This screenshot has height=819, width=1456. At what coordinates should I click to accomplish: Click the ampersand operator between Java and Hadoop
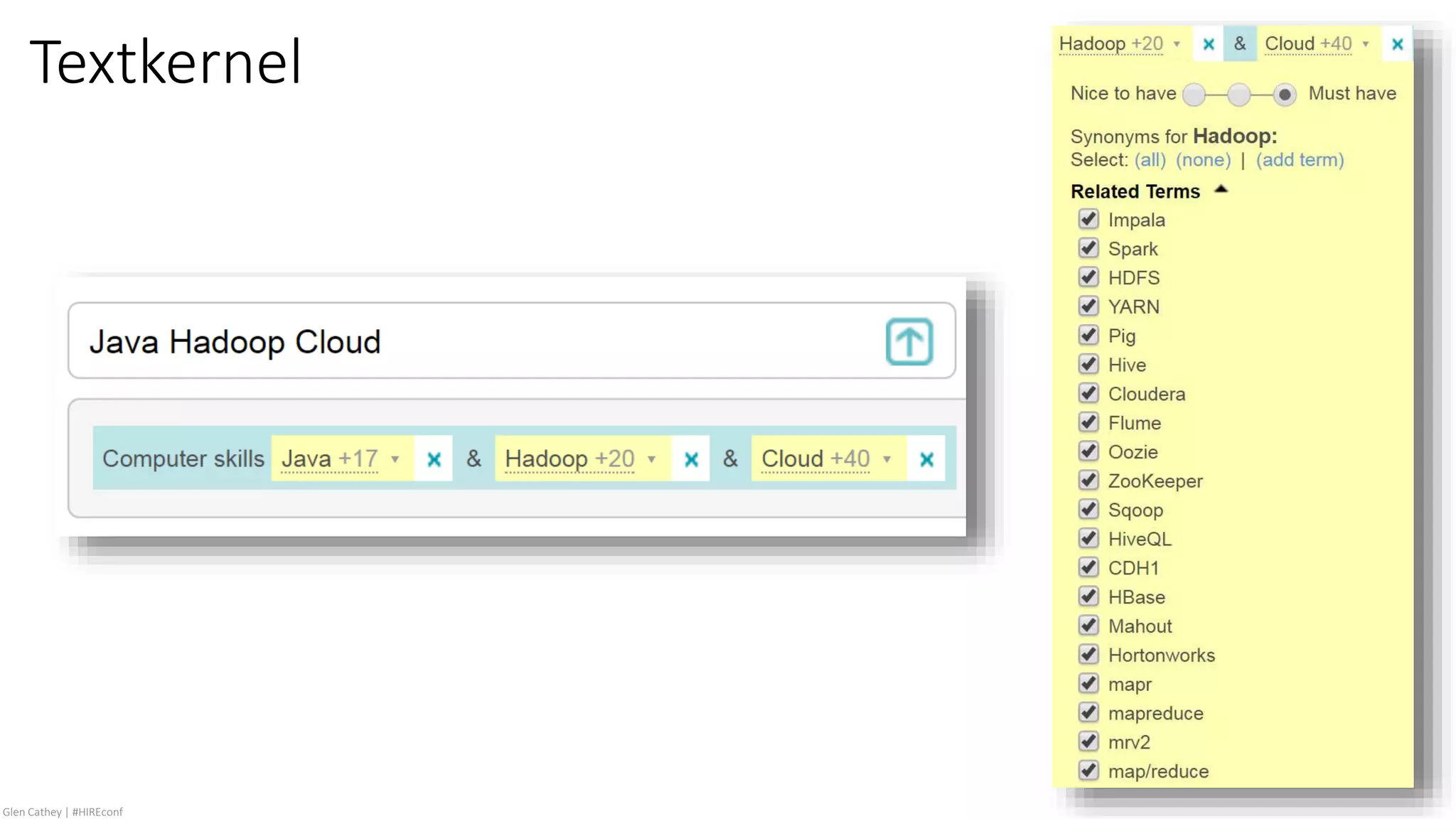pos(473,459)
